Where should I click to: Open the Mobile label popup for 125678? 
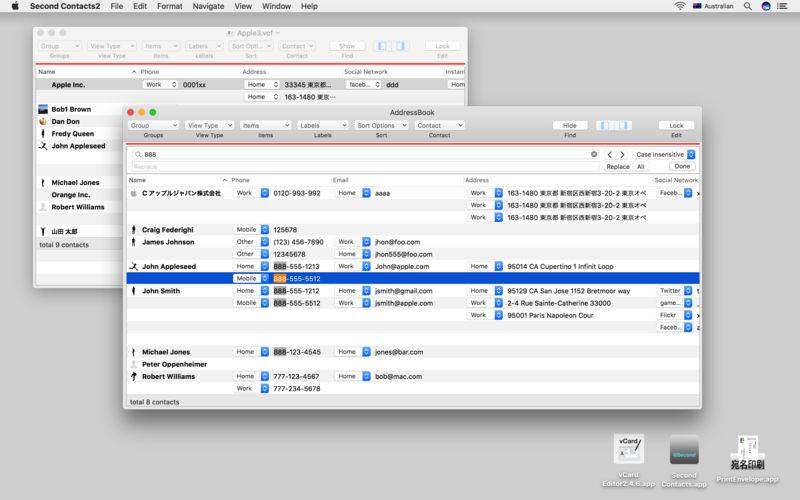point(251,230)
